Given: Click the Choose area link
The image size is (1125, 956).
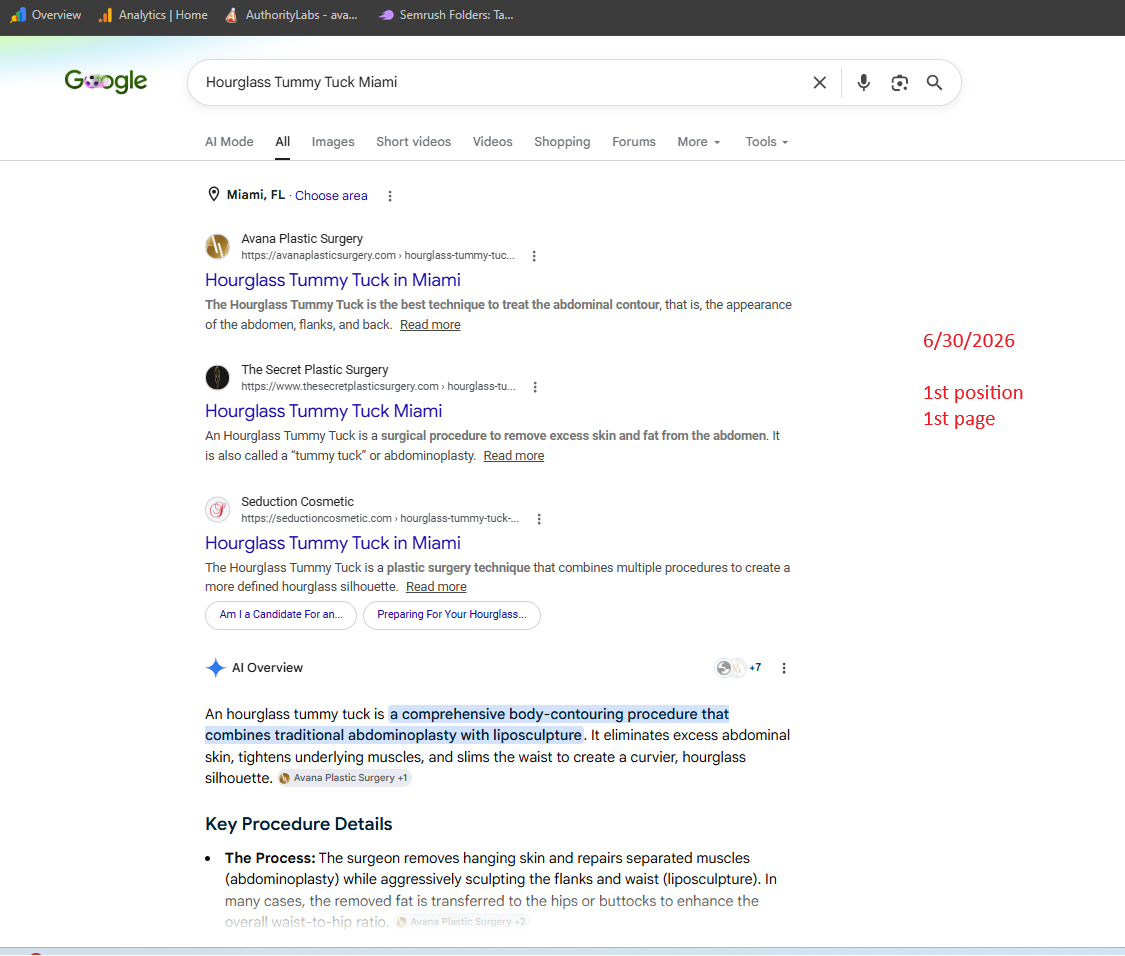Looking at the screenshot, I should click(x=331, y=196).
